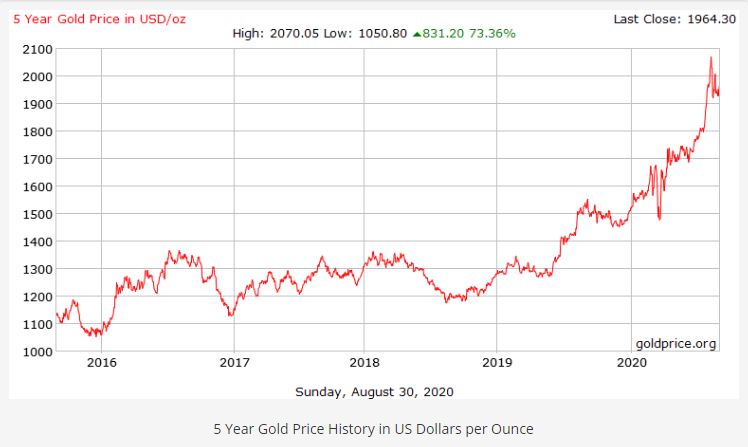Click the goldprice.org watermark link
This screenshot has width=748, height=447.
pyautogui.click(x=675, y=343)
